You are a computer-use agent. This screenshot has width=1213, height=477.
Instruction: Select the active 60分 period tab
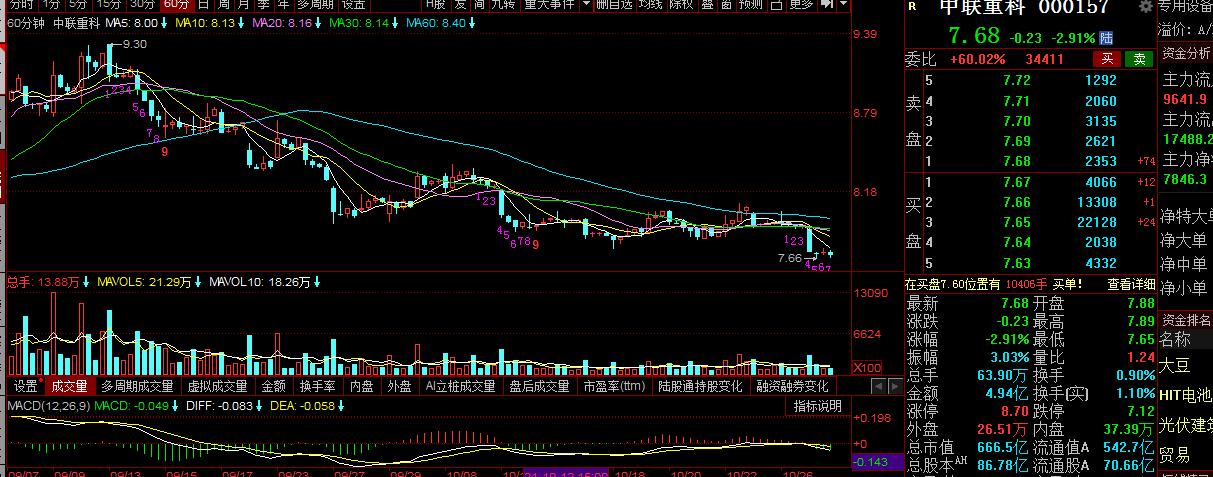point(176,5)
